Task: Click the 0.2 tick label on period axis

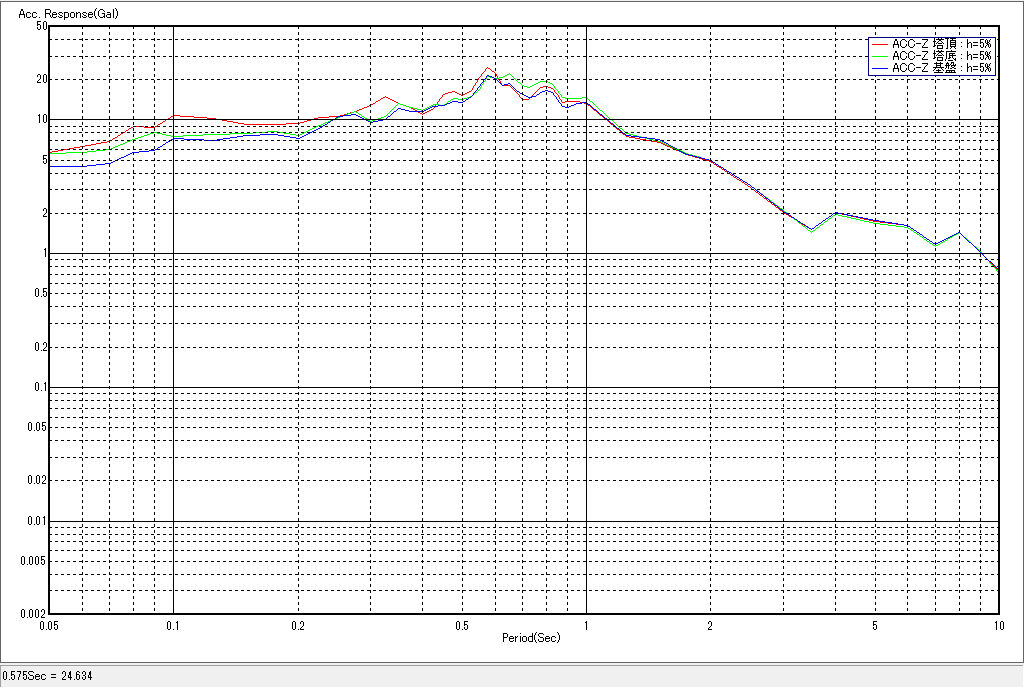Action: click(297, 626)
